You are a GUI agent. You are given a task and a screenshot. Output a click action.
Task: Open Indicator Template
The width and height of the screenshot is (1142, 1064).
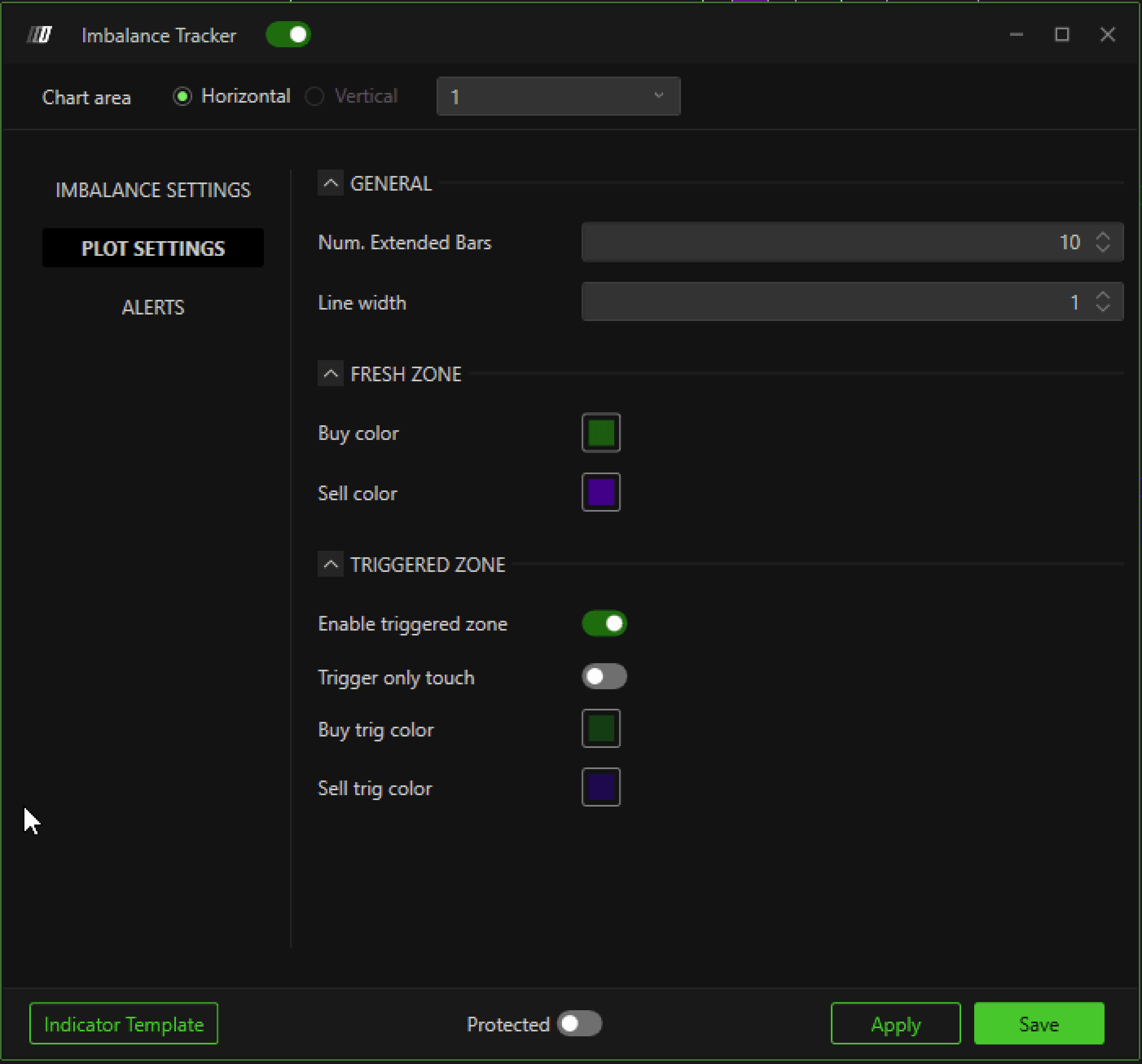pyautogui.click(x=123, y=1023)
